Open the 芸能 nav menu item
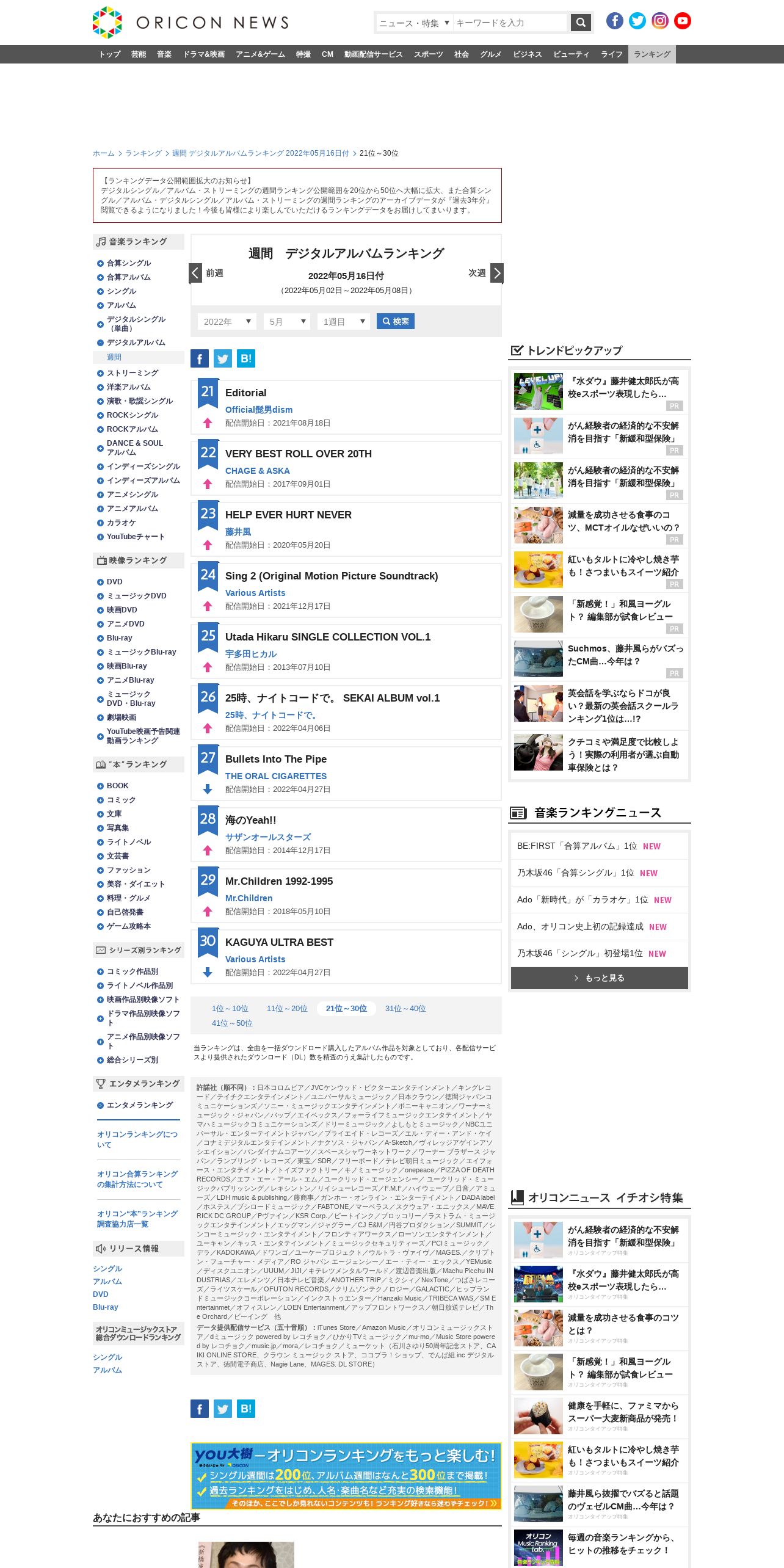Screen dimensions: 784x1568 click(139, 54)
